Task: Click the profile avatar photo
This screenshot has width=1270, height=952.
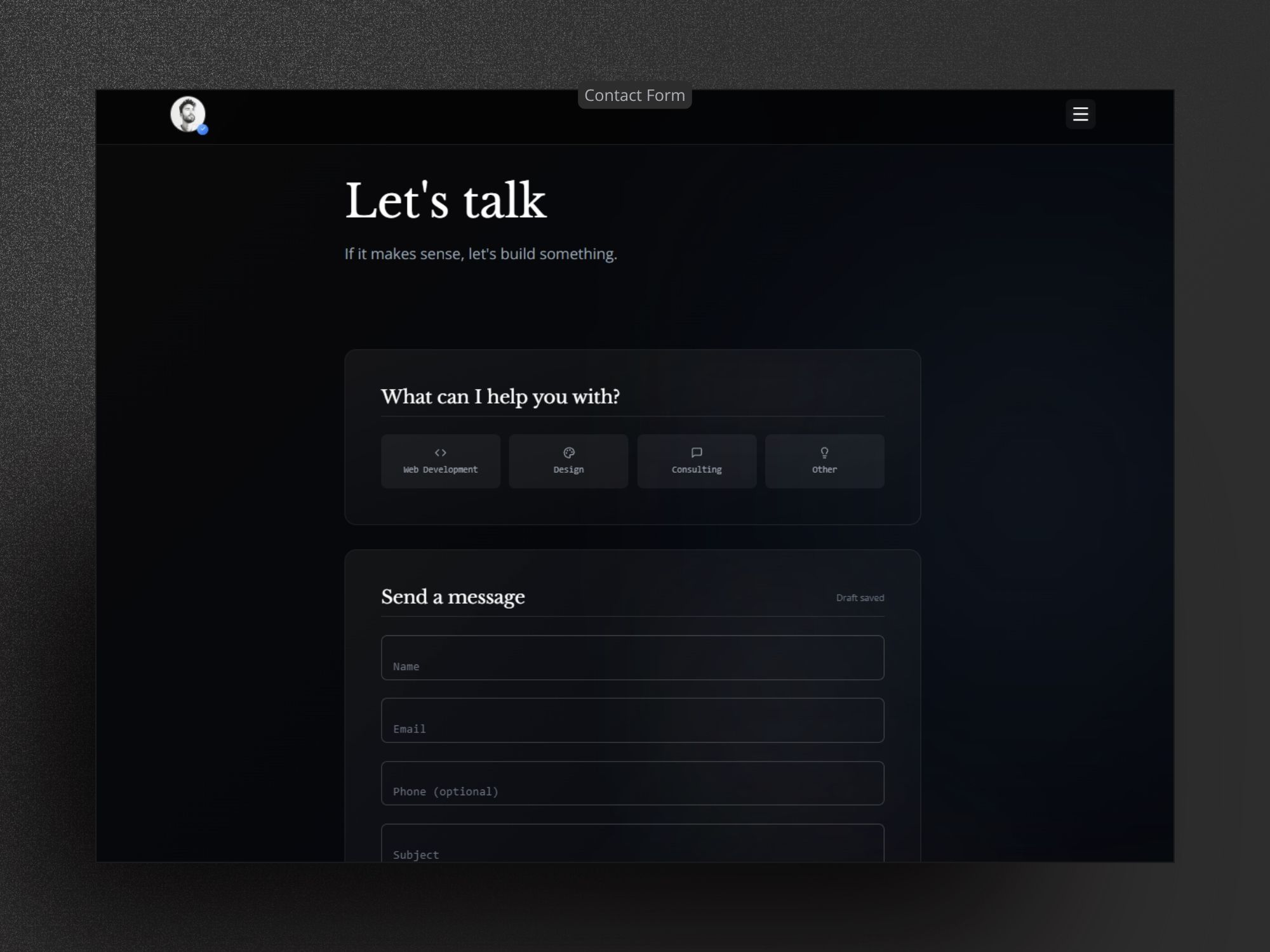Action: point(187,113)
